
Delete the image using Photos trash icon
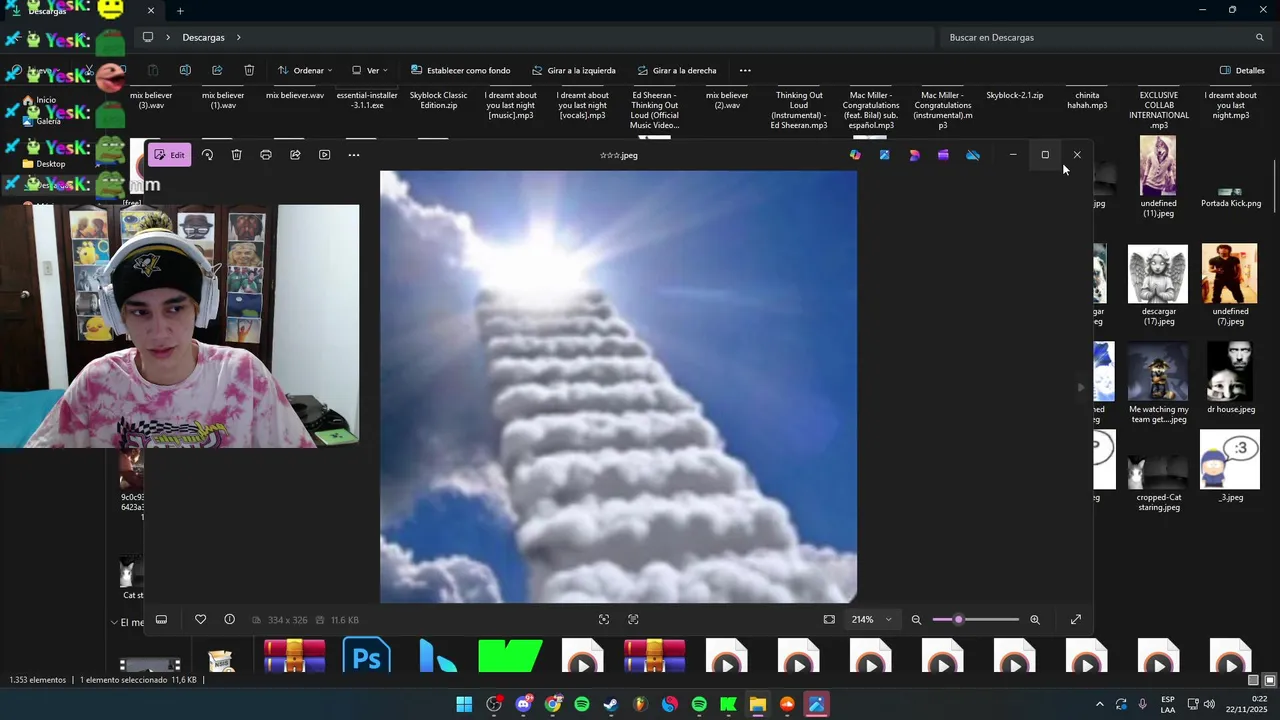236,155
